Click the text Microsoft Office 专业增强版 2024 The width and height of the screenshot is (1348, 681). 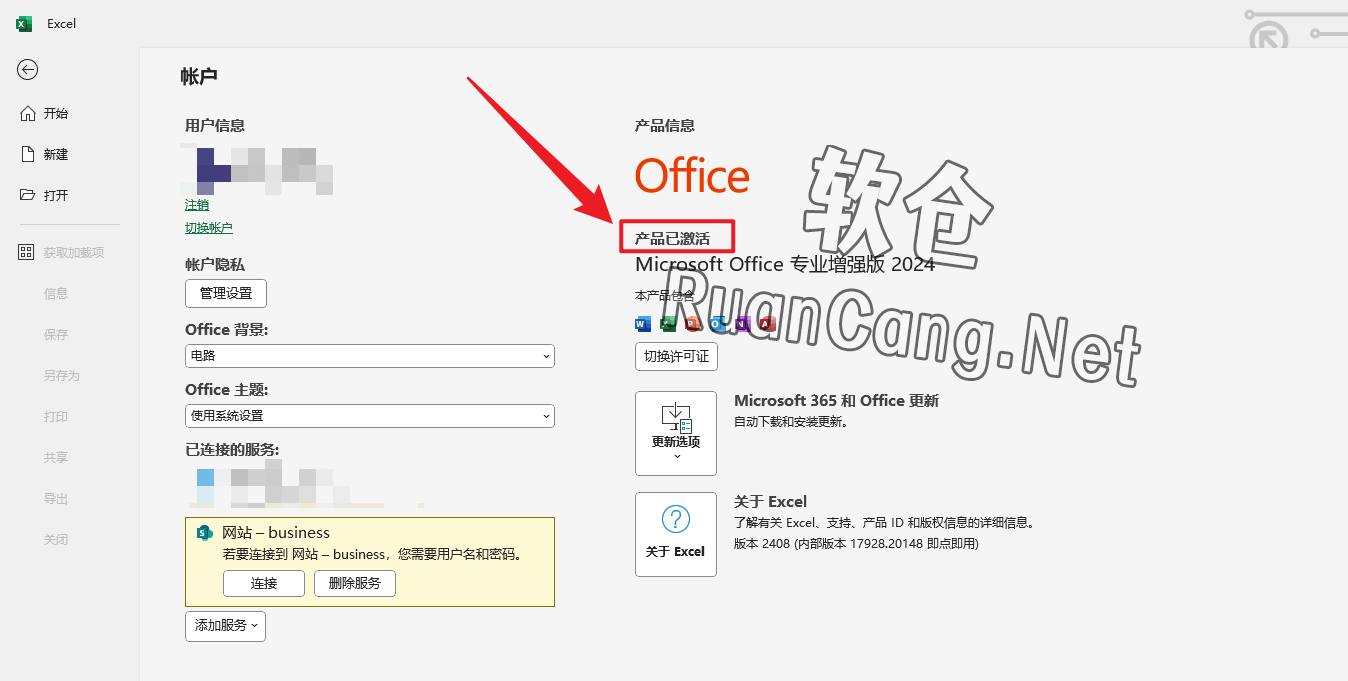[x=785, y=264]
